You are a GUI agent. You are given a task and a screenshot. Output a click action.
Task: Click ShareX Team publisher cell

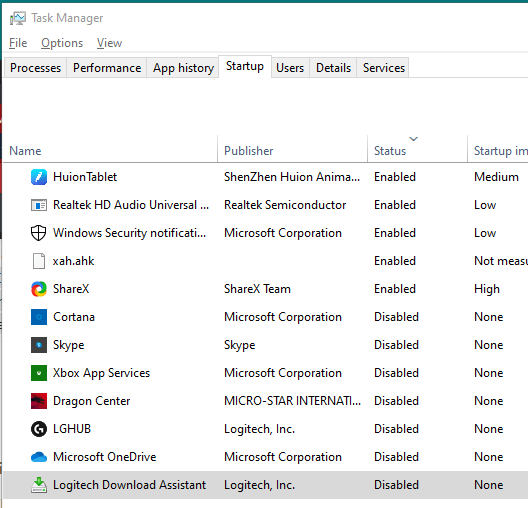point(257,289)
